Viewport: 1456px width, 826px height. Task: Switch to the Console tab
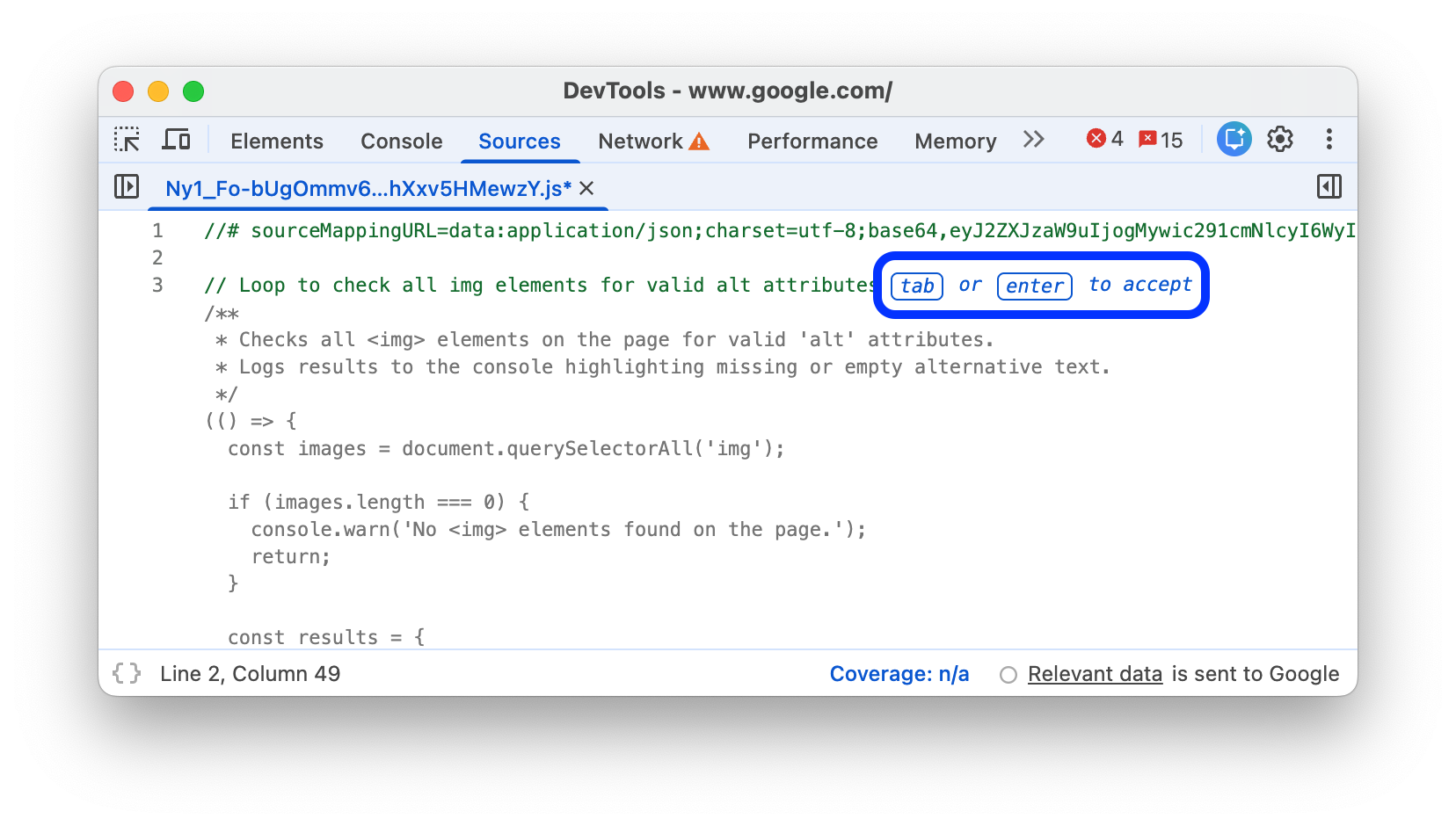401,141
